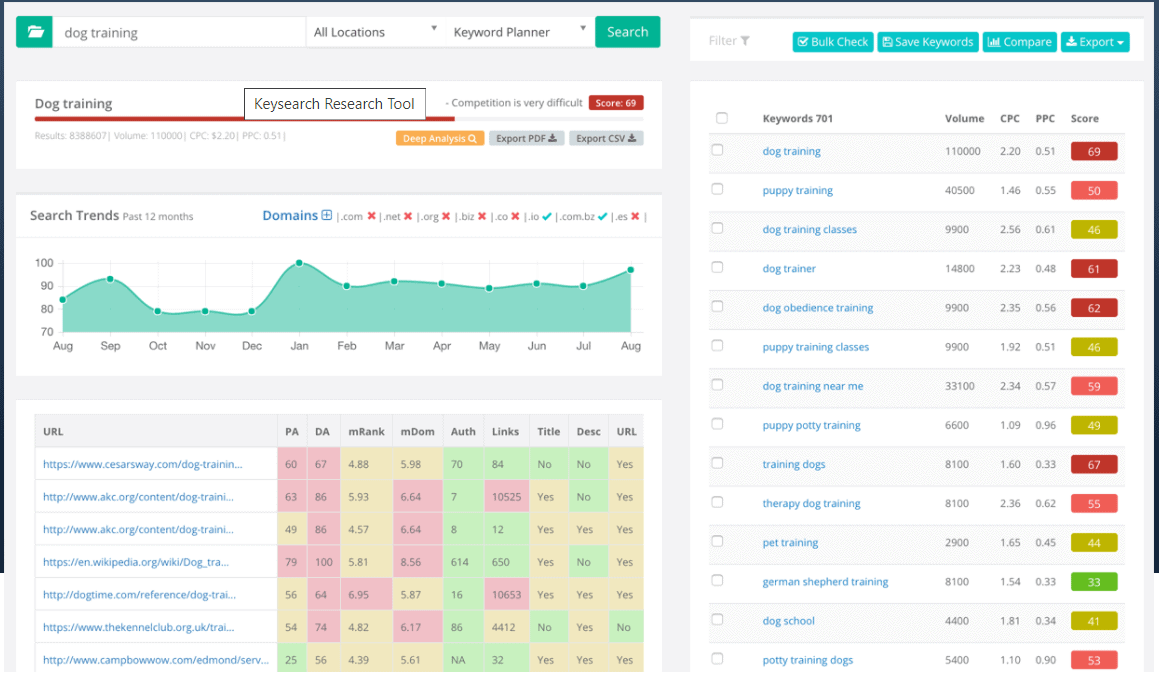
Task: Open the 'german shepherd training' keyword link
Action: tap(825, 582)
